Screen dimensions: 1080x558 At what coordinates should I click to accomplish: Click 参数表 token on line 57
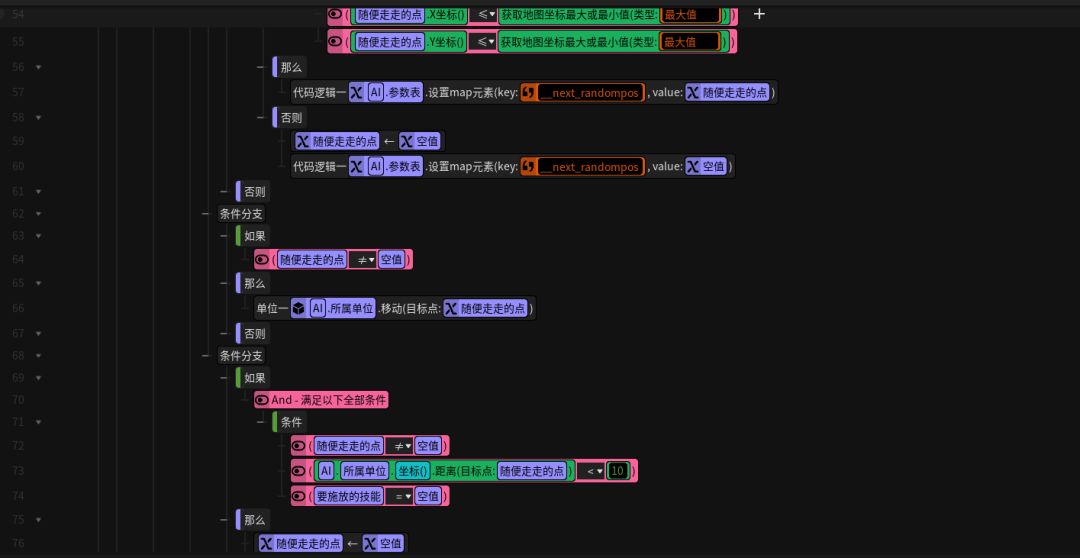point(404,92)
